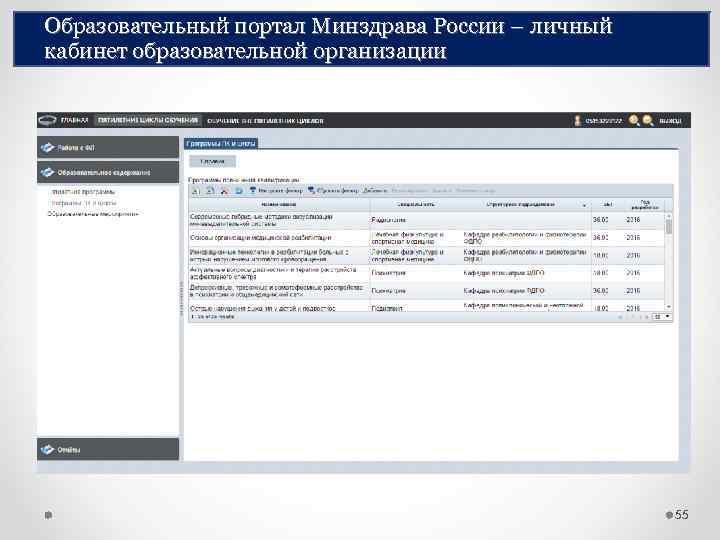
Task: Click the icon on the Отчёты panel
Action: 47,450
